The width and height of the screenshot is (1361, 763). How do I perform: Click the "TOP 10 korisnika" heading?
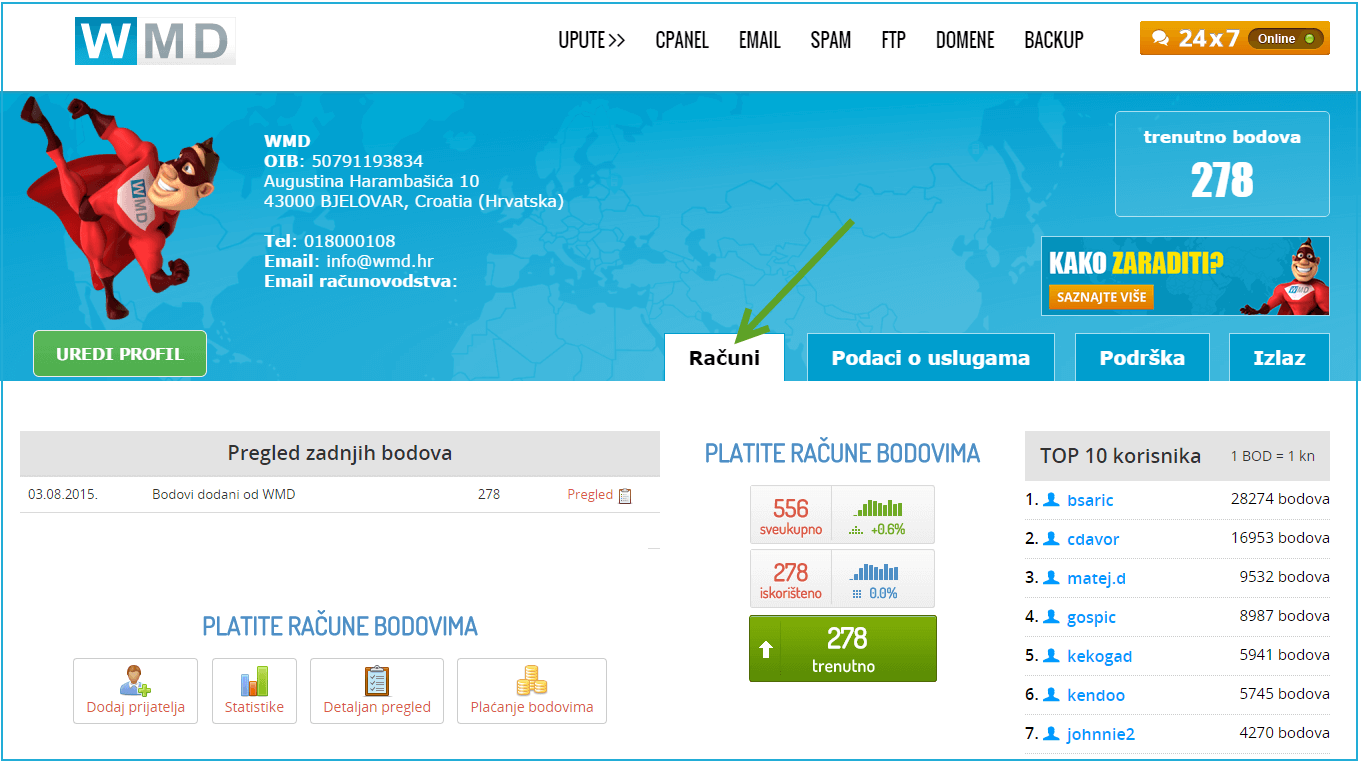click(x=1120, y=456)
